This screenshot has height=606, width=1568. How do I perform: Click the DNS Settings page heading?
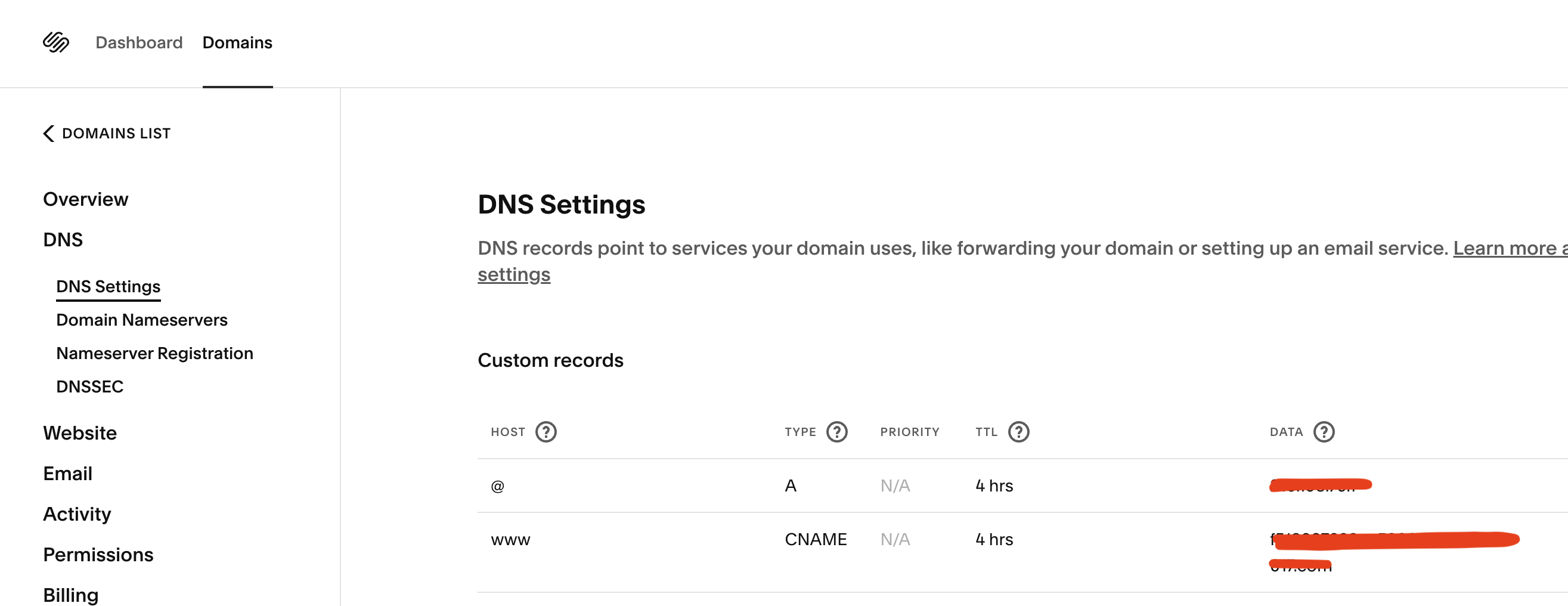561,204
